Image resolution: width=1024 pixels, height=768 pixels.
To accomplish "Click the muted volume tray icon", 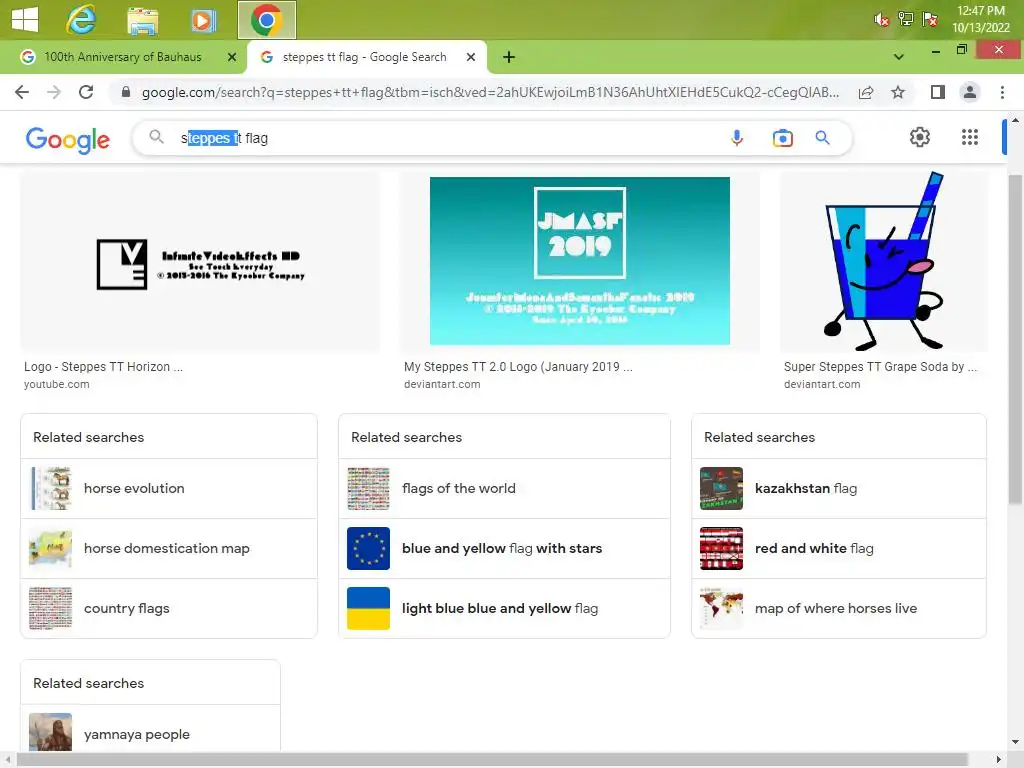I will click(881, 20).
